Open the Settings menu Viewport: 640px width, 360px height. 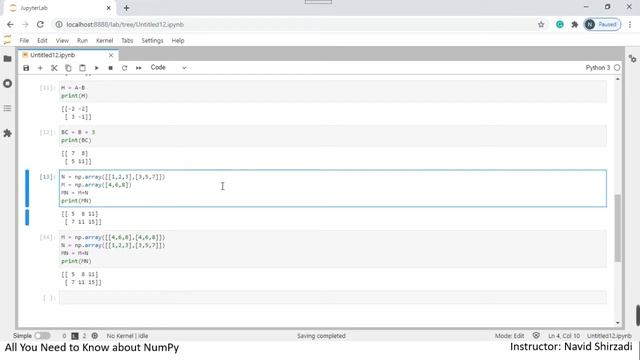[152, 40]
